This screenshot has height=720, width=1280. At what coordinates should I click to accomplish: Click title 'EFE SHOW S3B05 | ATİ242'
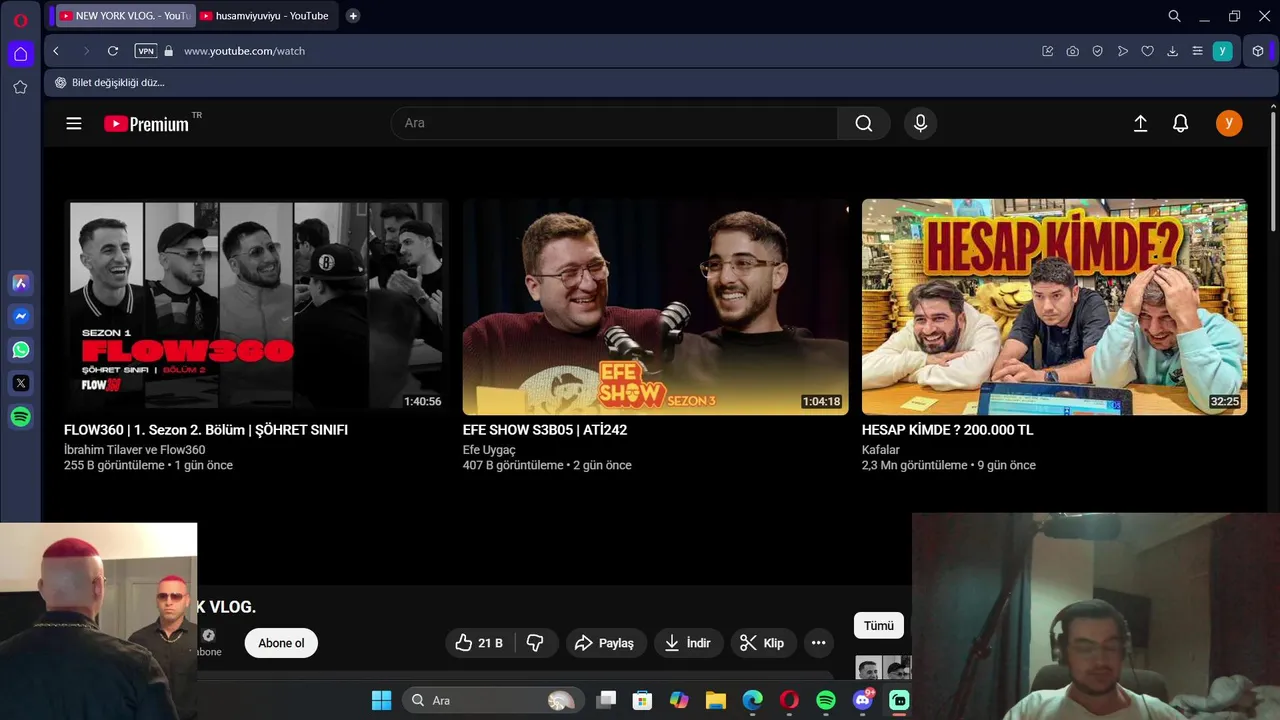[x=545, y=430]
